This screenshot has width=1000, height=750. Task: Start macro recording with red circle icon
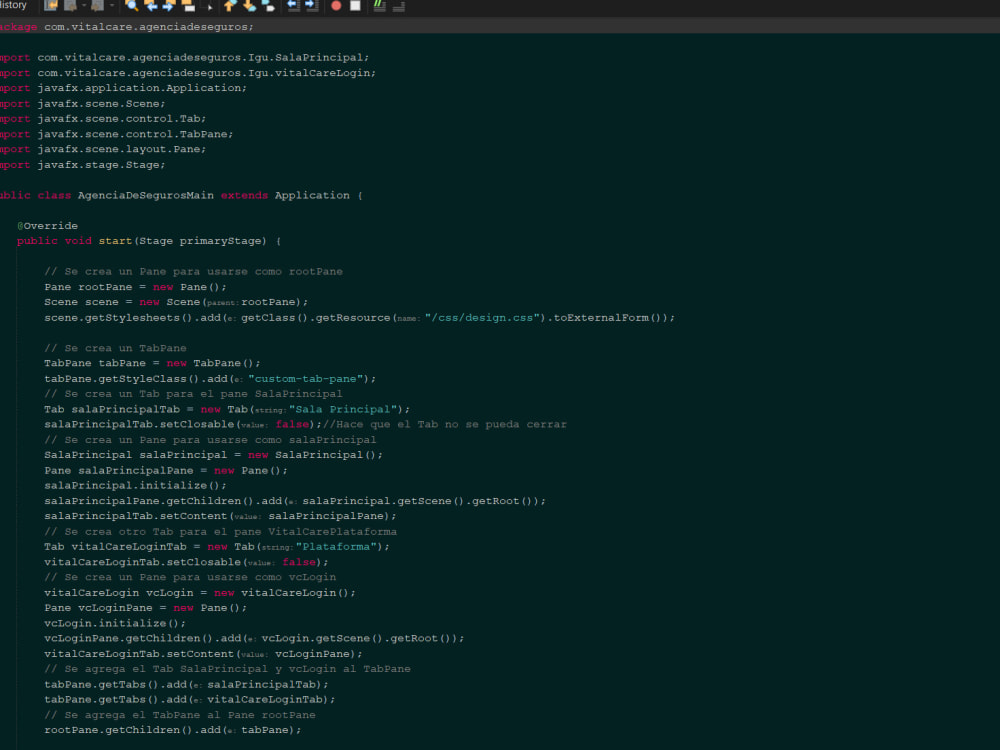click(x=335, y=7)
